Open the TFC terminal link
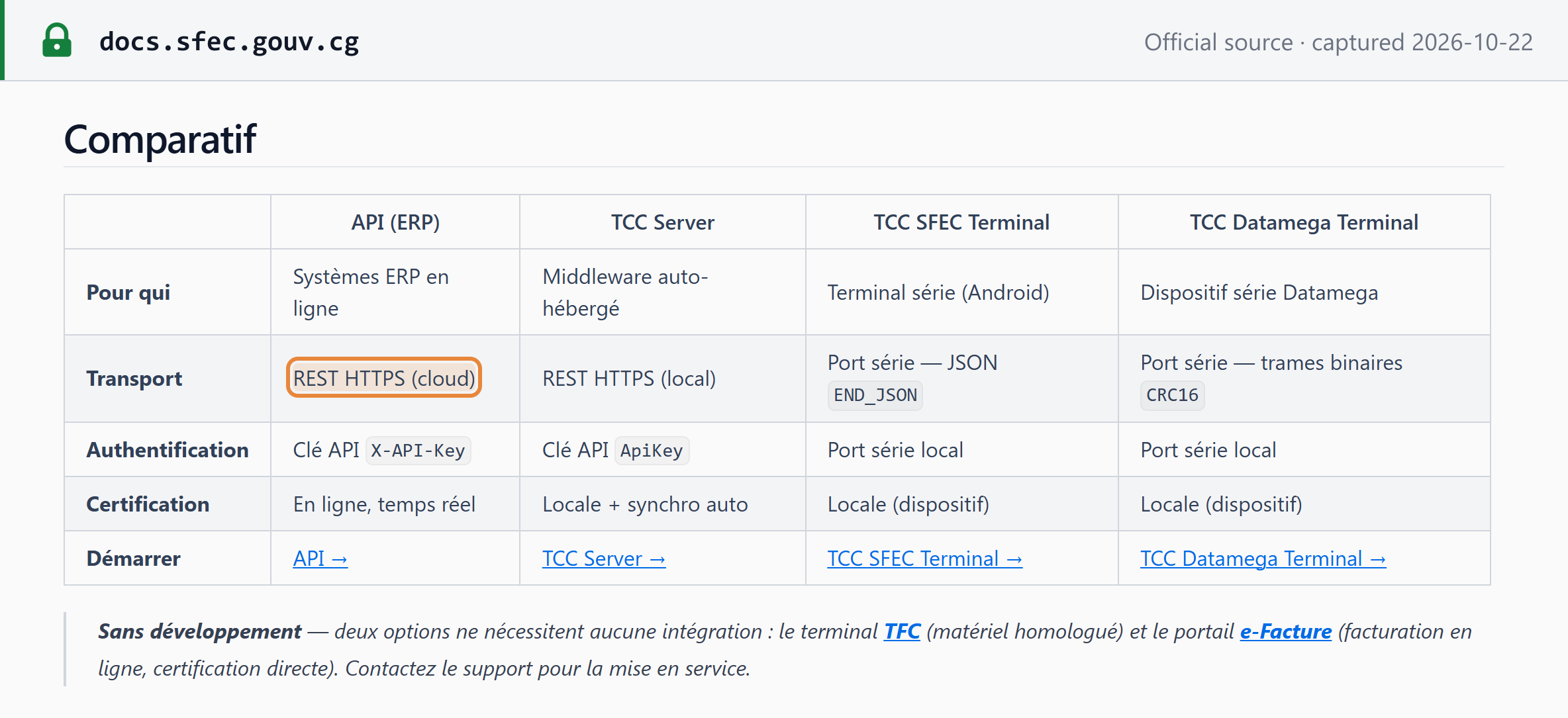The height and width of the screenshot is (718, 1568). coord(902,631)
